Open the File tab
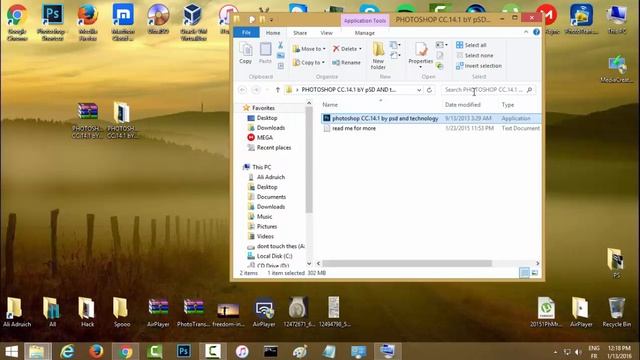The width and height of the screenshot is (640, 360). pos(246,32)
